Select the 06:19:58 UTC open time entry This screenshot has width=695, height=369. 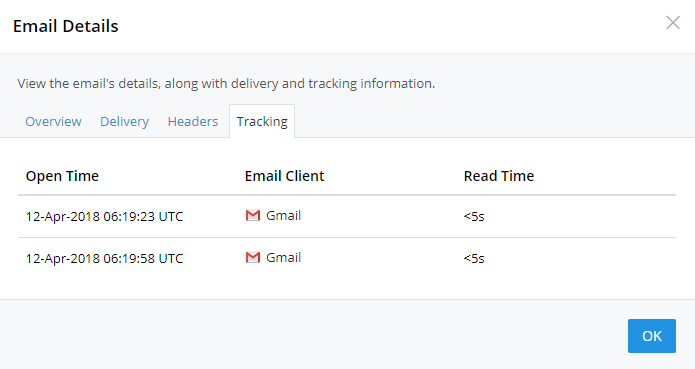tap(104, 258)
